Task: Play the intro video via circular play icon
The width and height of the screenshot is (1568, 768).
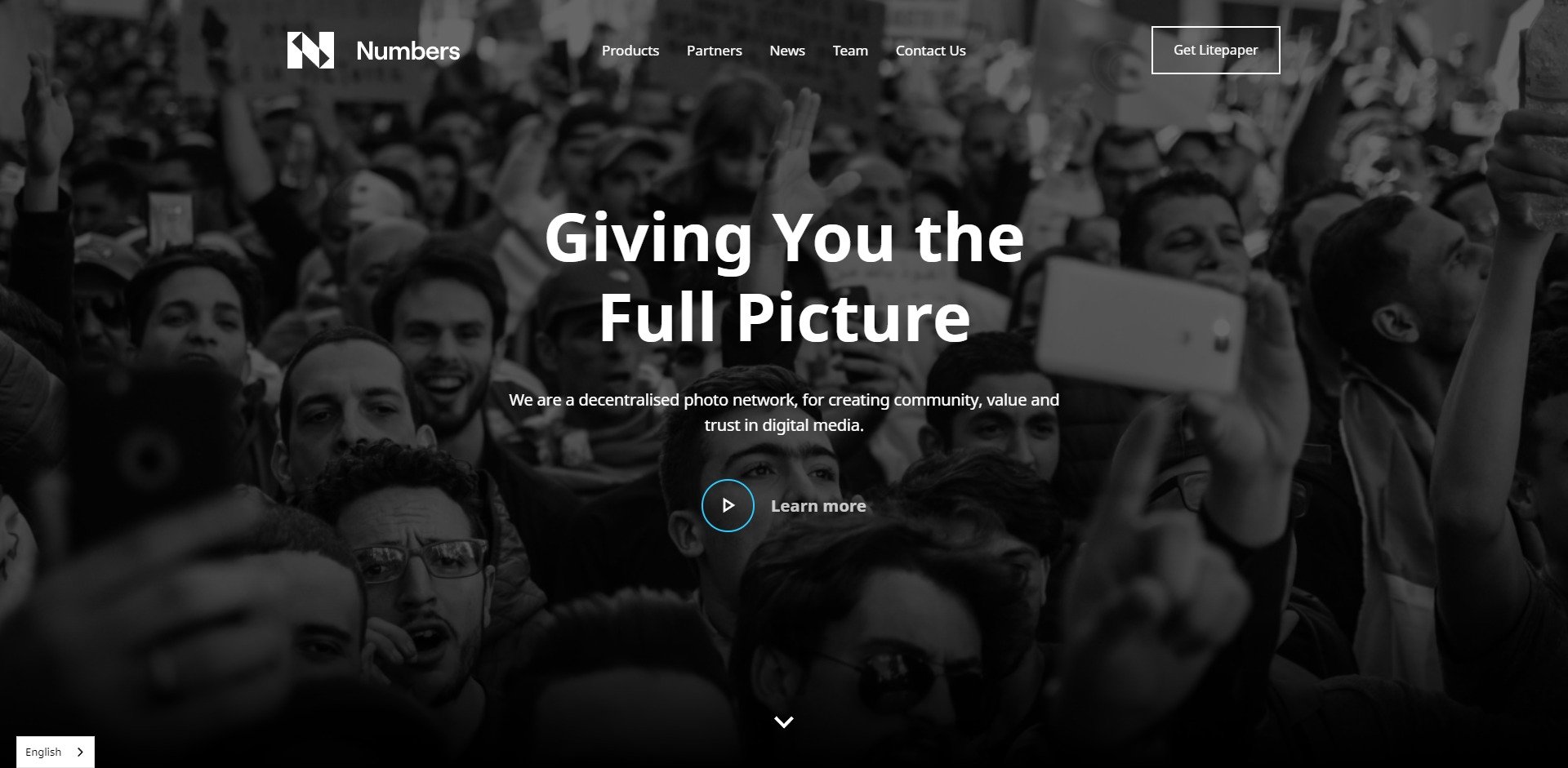Action: 728,505
